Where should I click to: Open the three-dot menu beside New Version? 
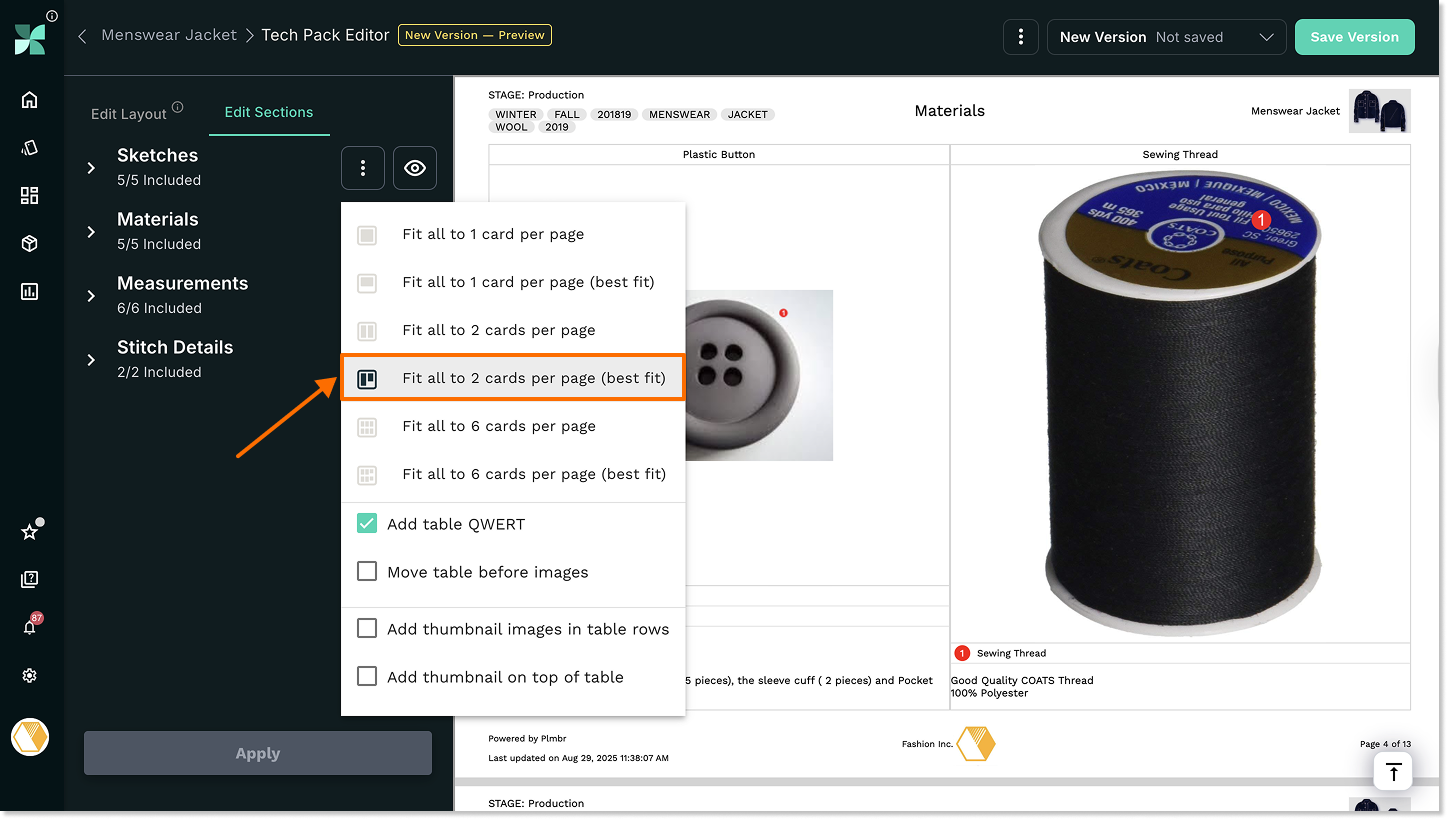[1020, 37]
